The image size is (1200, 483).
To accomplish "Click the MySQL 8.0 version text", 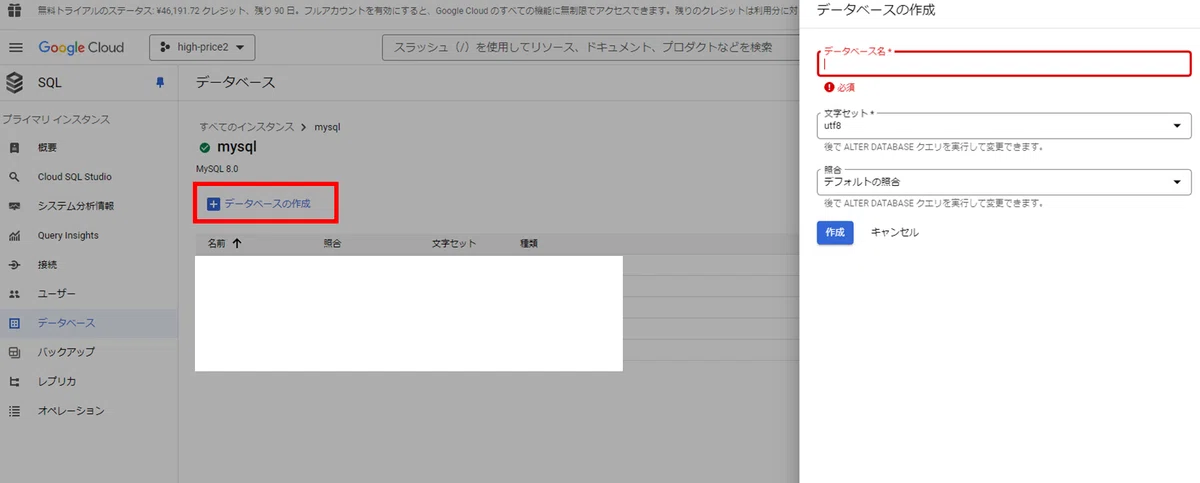I will tap(217, 169).
